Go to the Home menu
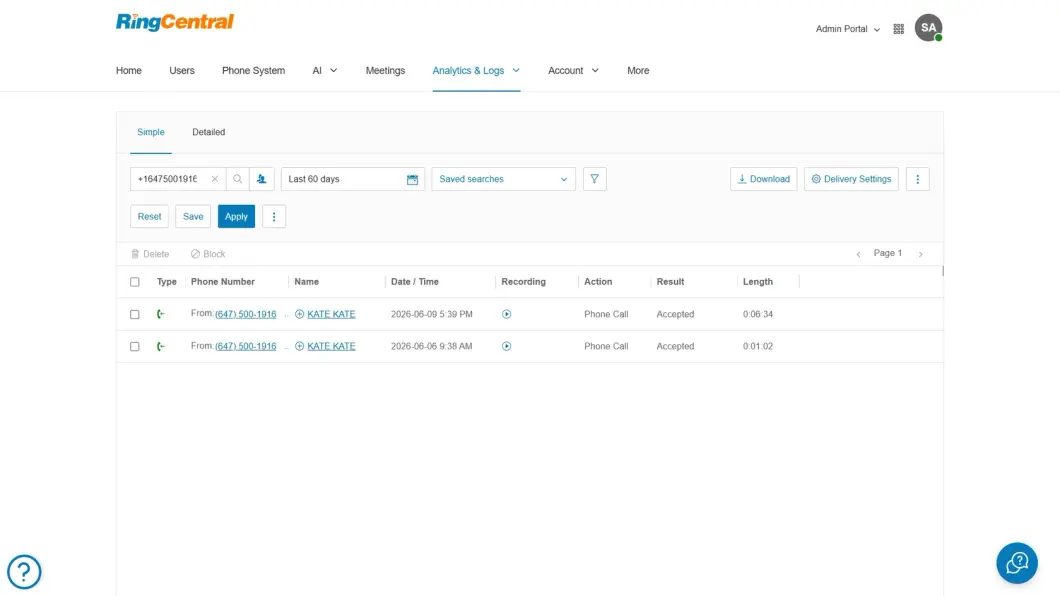Screen dimensions: 1060x596 click(x=128, y=70)
